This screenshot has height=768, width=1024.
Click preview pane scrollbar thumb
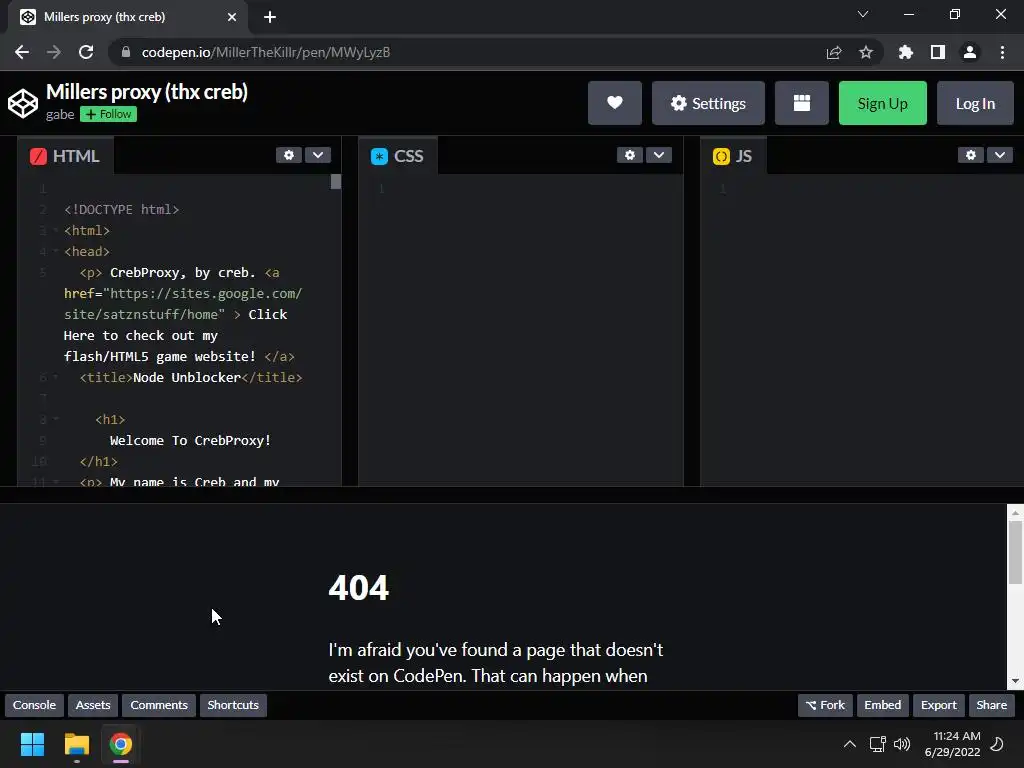coord(1015,552)
